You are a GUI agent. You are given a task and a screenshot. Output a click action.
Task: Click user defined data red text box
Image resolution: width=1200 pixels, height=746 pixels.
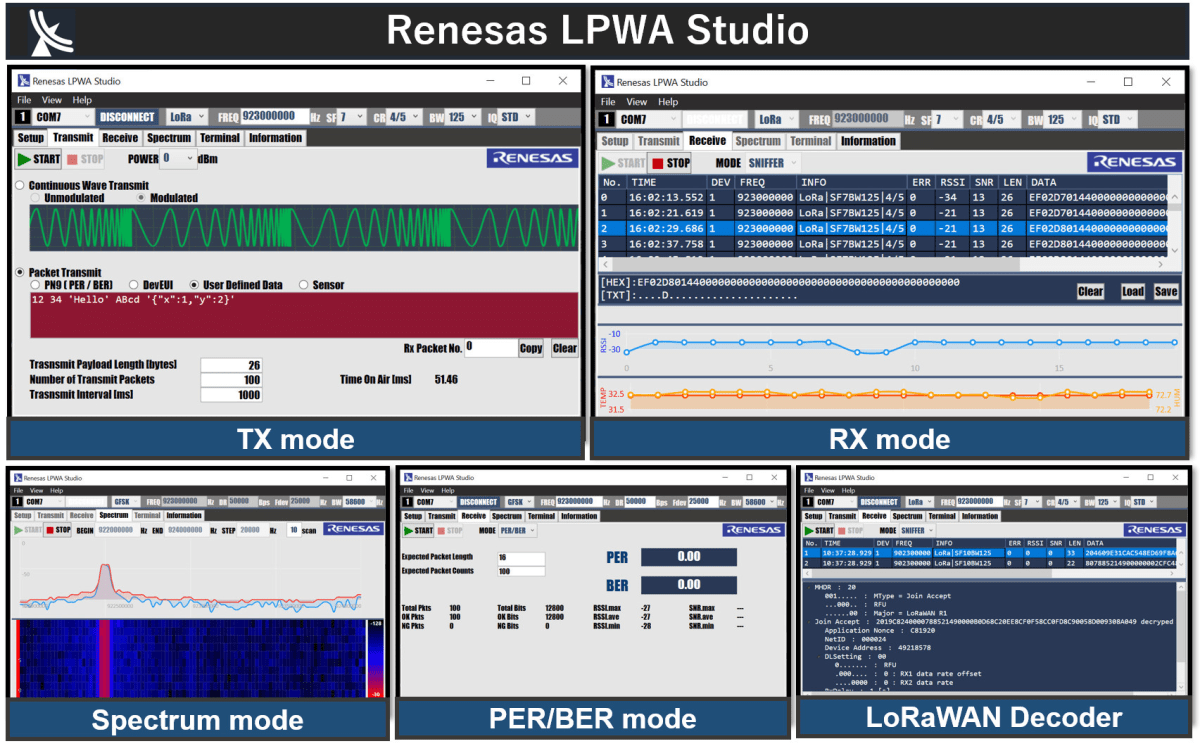pyautogui.click(x=304, y=314)
